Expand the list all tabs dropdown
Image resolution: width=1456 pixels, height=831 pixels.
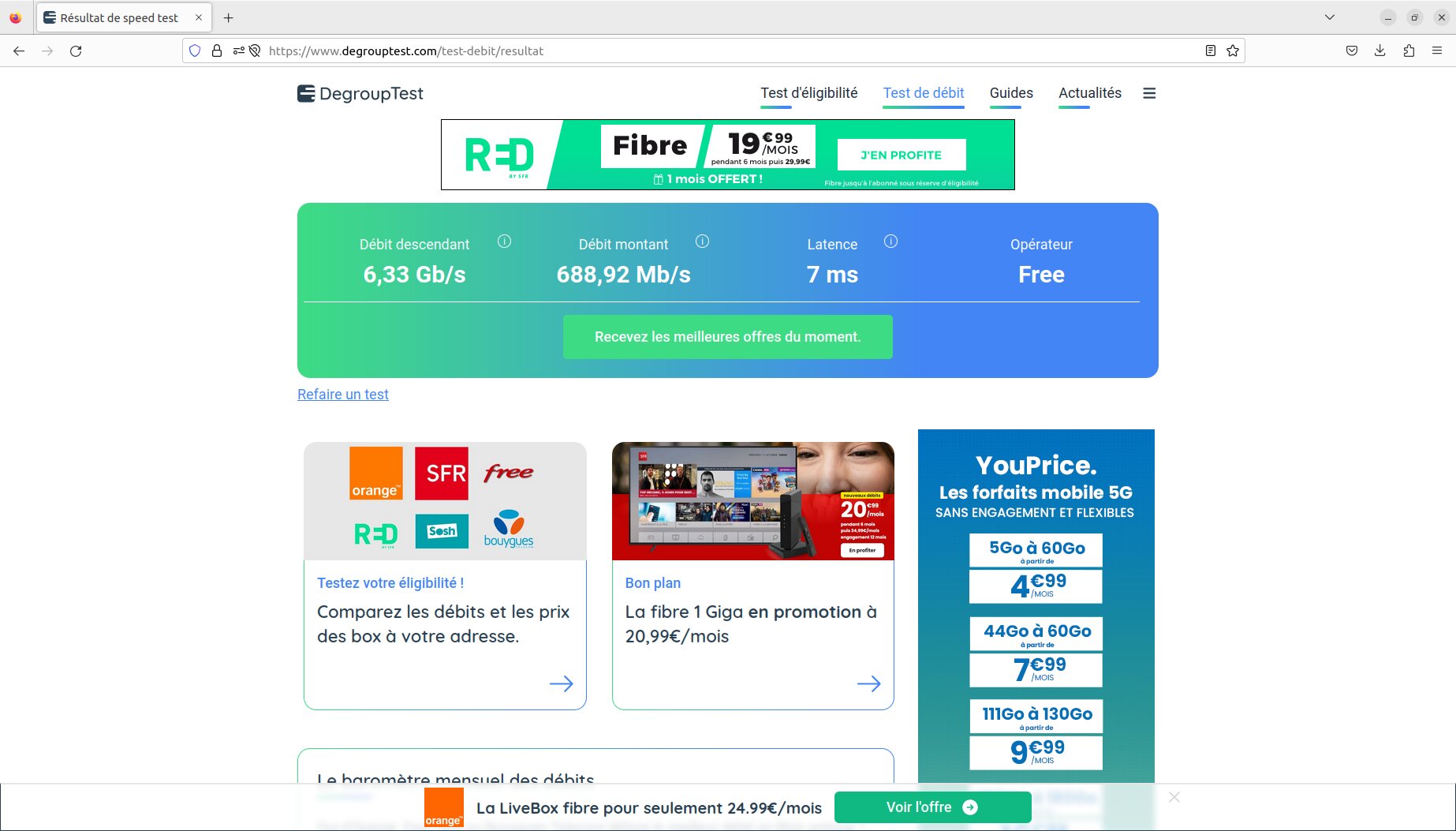click(1330, 17)
